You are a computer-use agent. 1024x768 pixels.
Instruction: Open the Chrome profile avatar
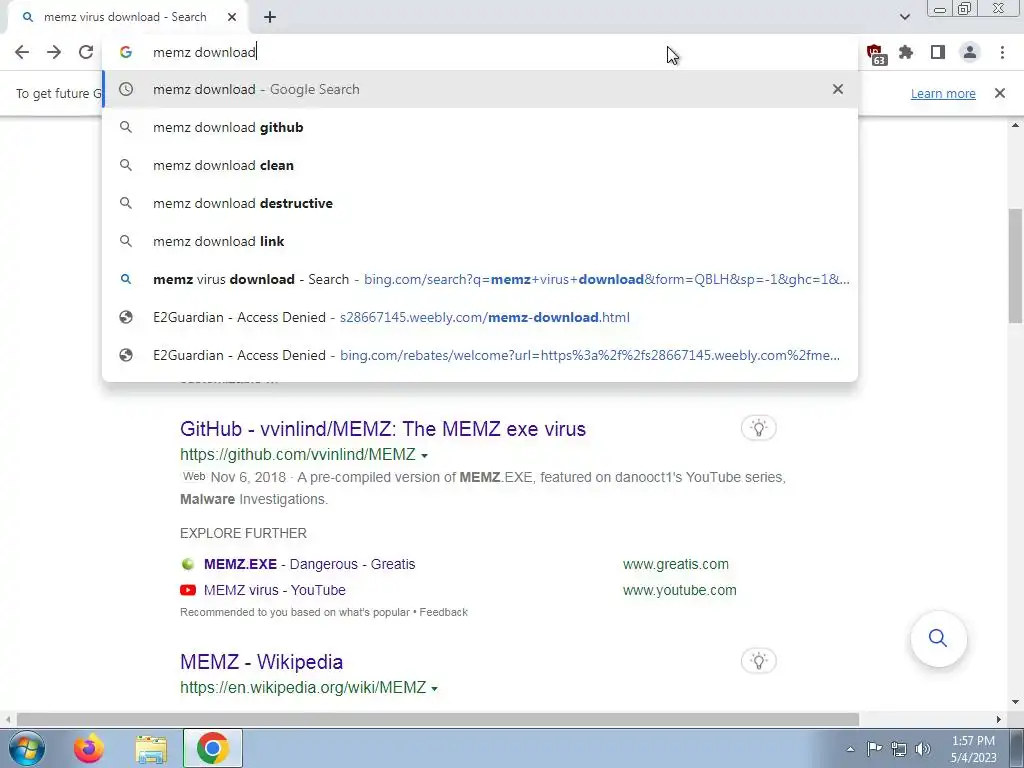[x=970, y=52]
